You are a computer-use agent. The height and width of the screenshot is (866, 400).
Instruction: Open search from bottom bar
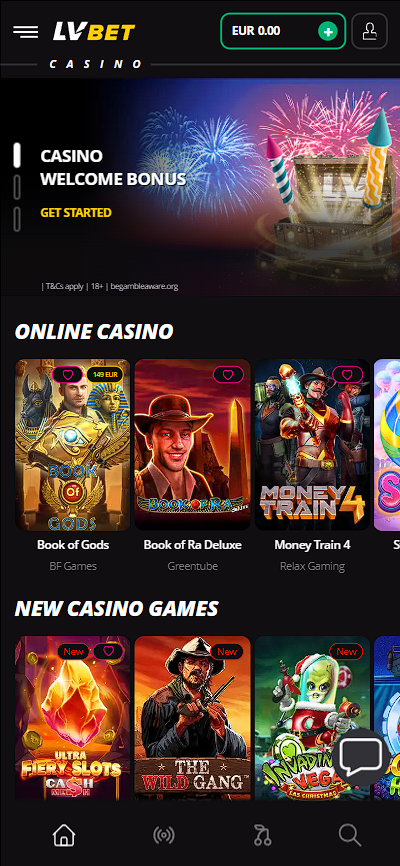[350, 836]
